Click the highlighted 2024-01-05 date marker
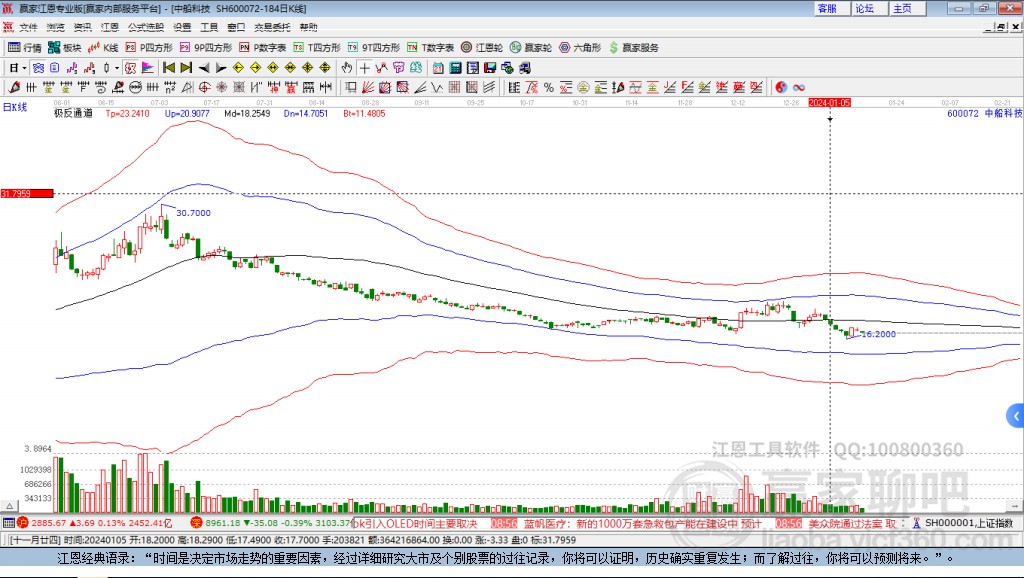 tap(829, 103)
